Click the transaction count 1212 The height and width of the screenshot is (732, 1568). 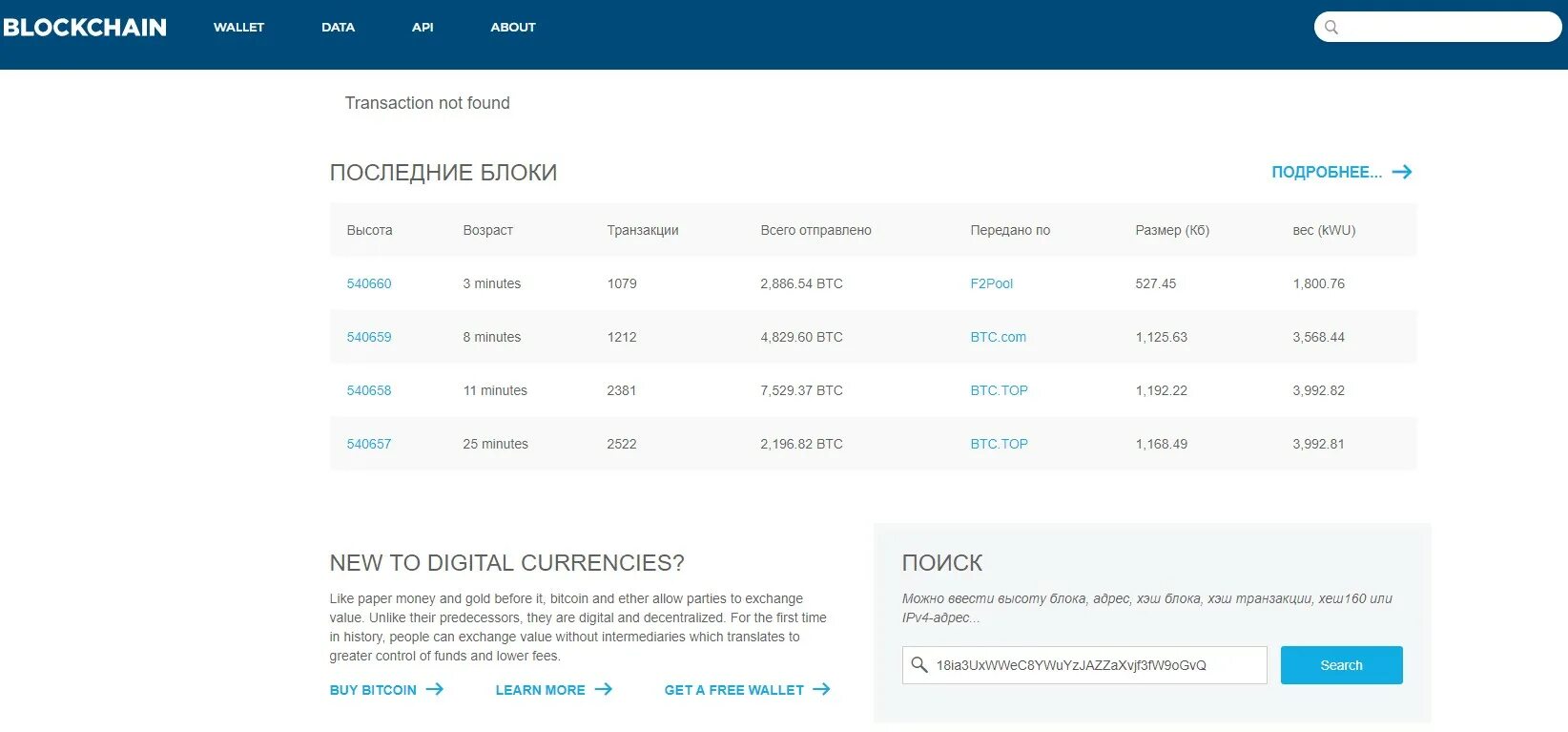(622, 337)
